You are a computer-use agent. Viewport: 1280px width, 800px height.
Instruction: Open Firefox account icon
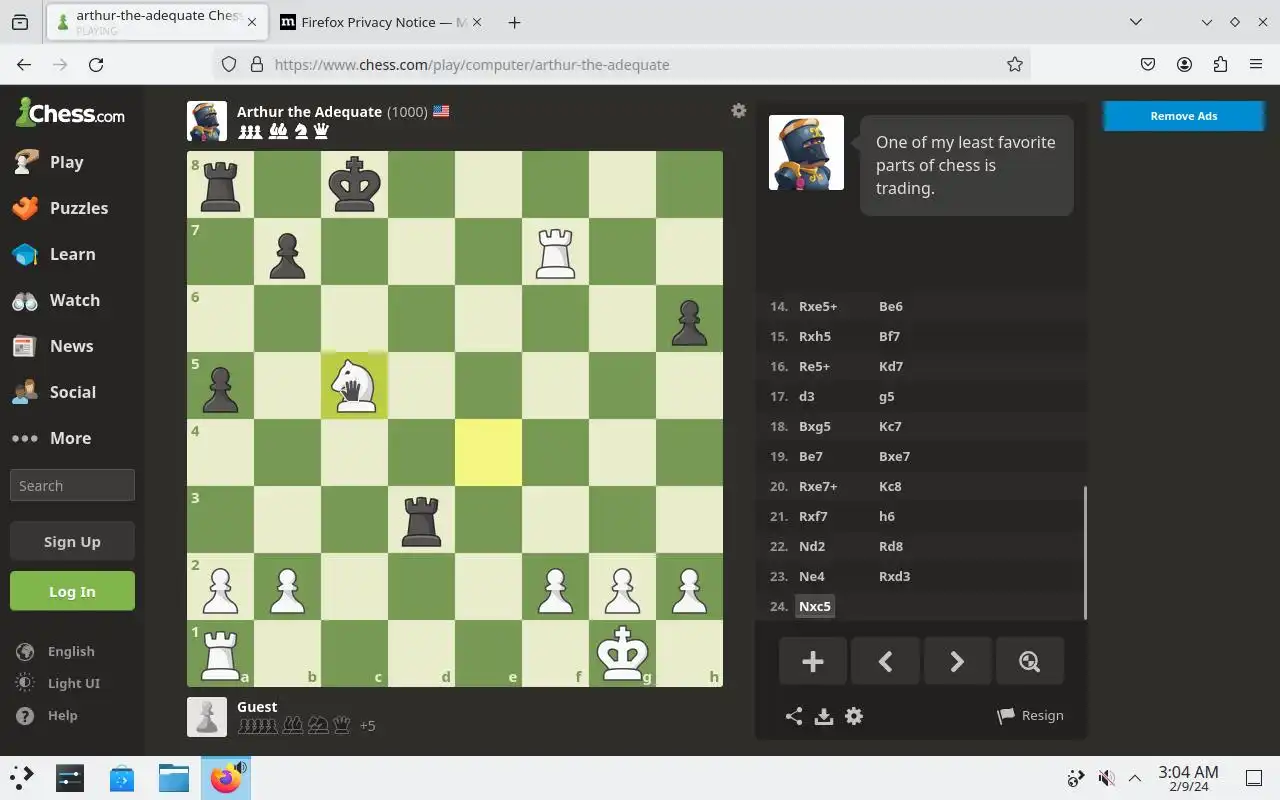click(x=1184, y=64)
